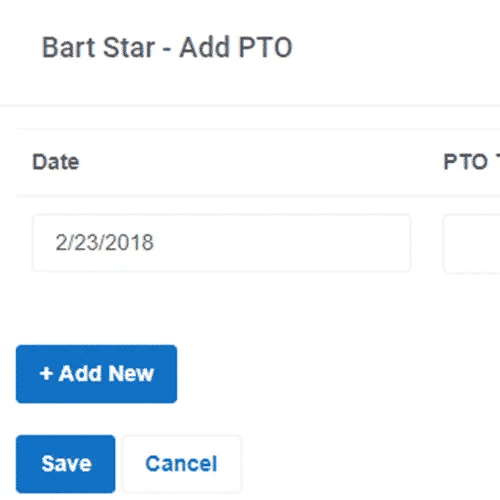500x500 pixels.
Task: Select the field under the PTO heading
Action: (472, 244)
